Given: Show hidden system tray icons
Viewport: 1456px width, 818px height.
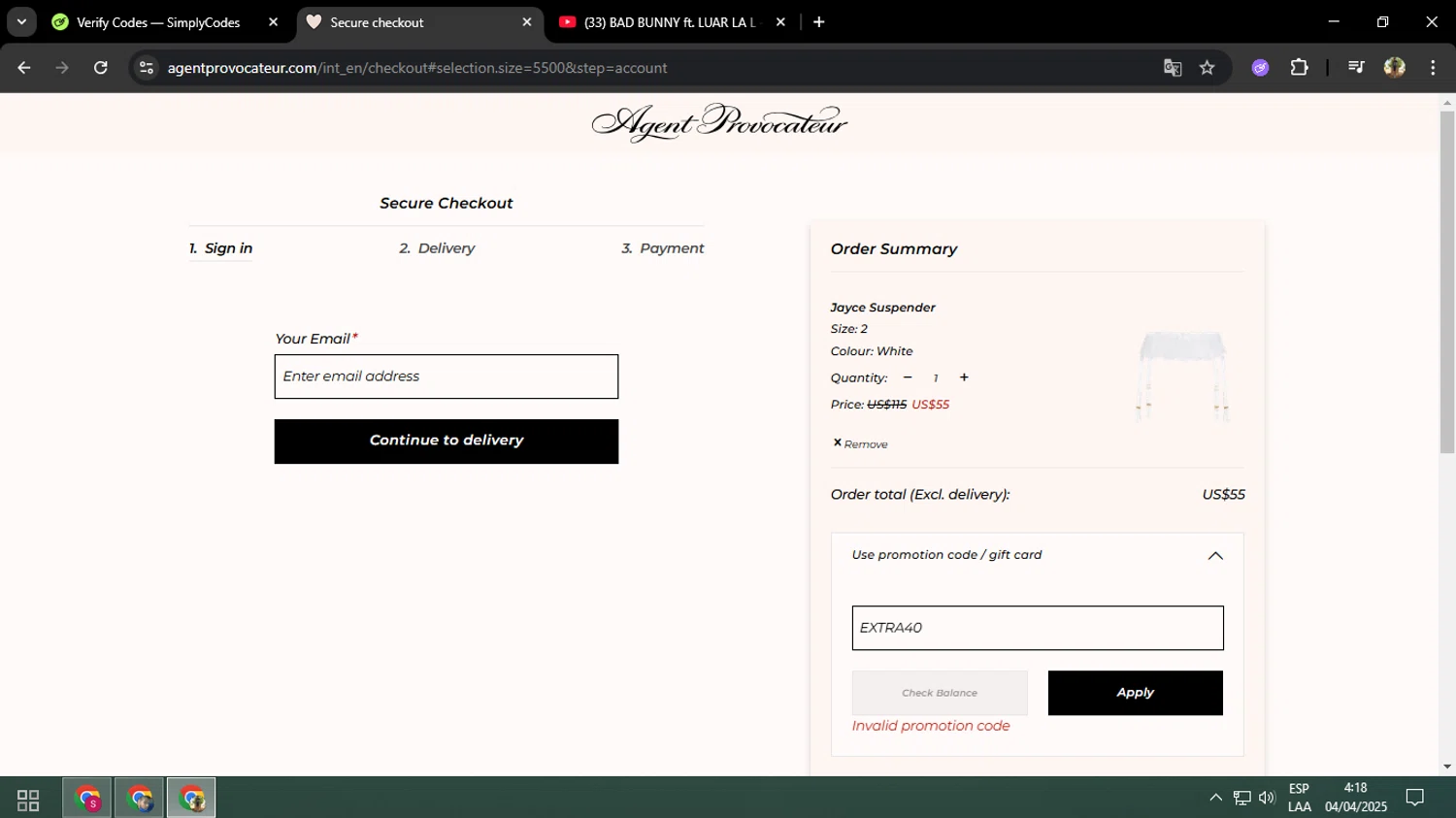Looking at the screenshot, I should [x=1215, y=798].
